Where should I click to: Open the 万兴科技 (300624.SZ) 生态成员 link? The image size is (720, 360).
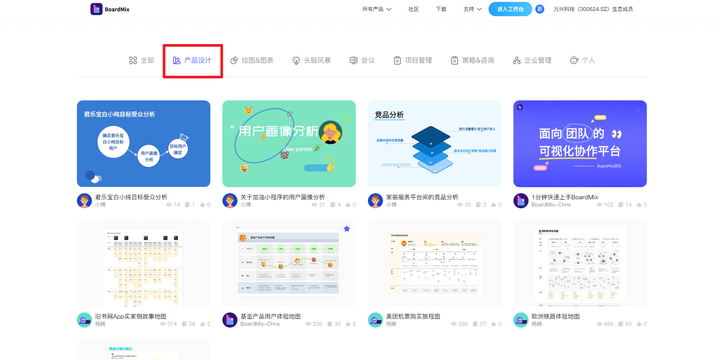pyautogui.click(x=593, y=9)
